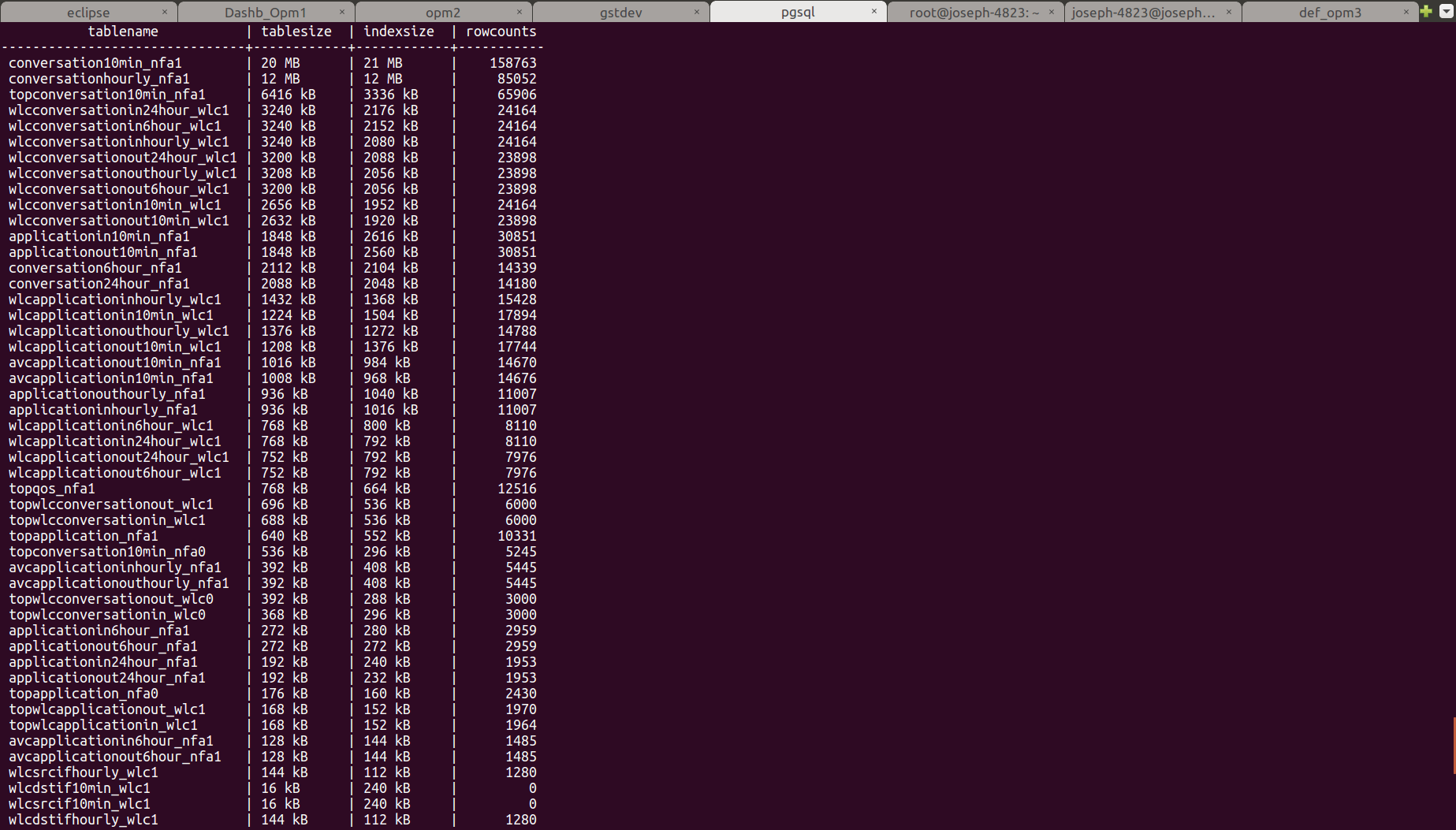
Task: Click wlcdstif10min_wlc1 row name
Action: 80,788
